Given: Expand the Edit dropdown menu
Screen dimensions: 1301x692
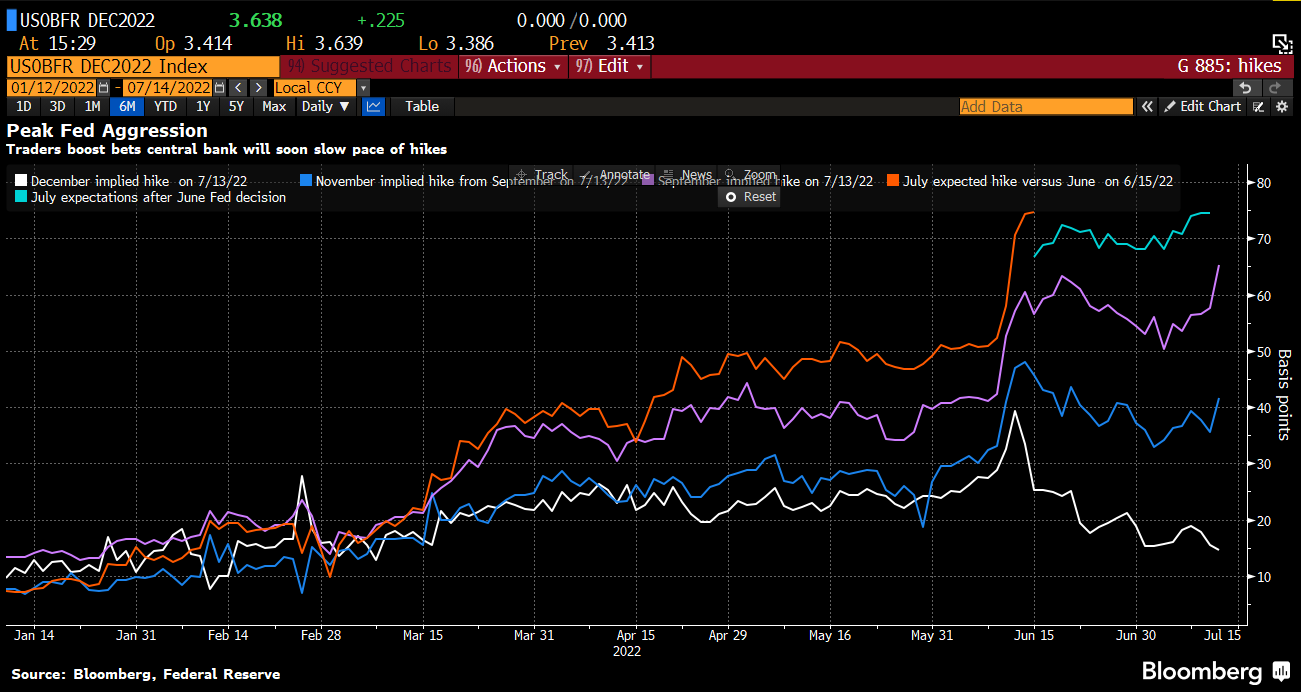Looking at the screenshot, I should point(611,66).
